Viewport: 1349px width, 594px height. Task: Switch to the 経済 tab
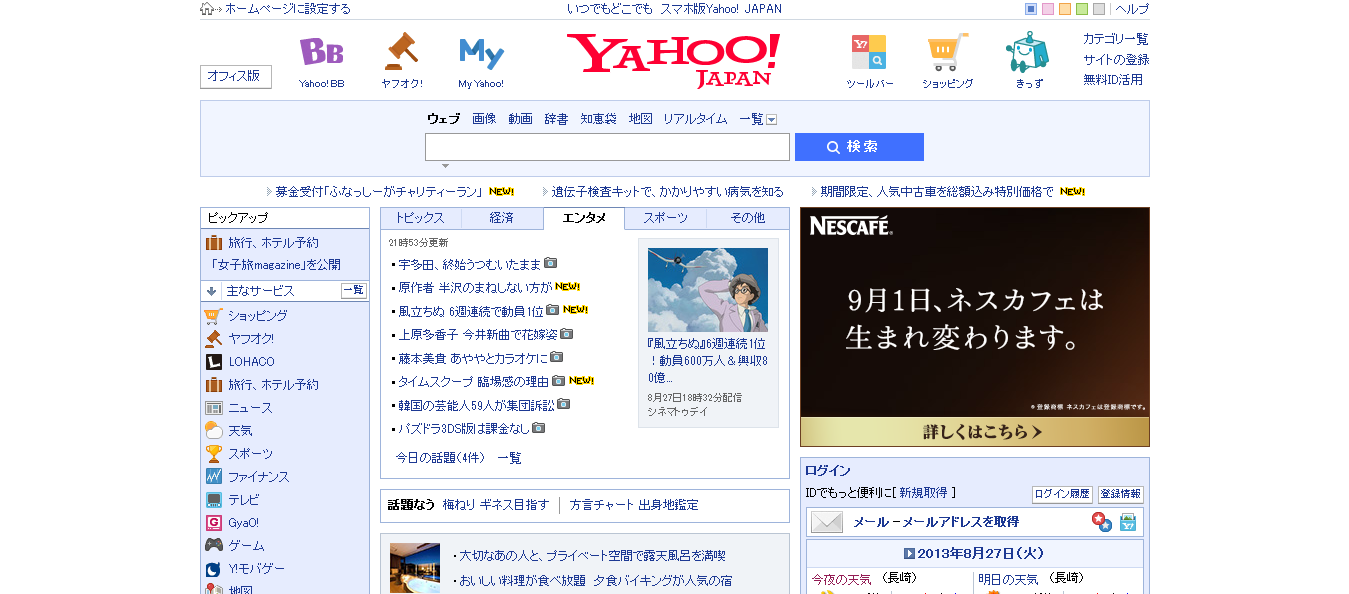point(502,218)
